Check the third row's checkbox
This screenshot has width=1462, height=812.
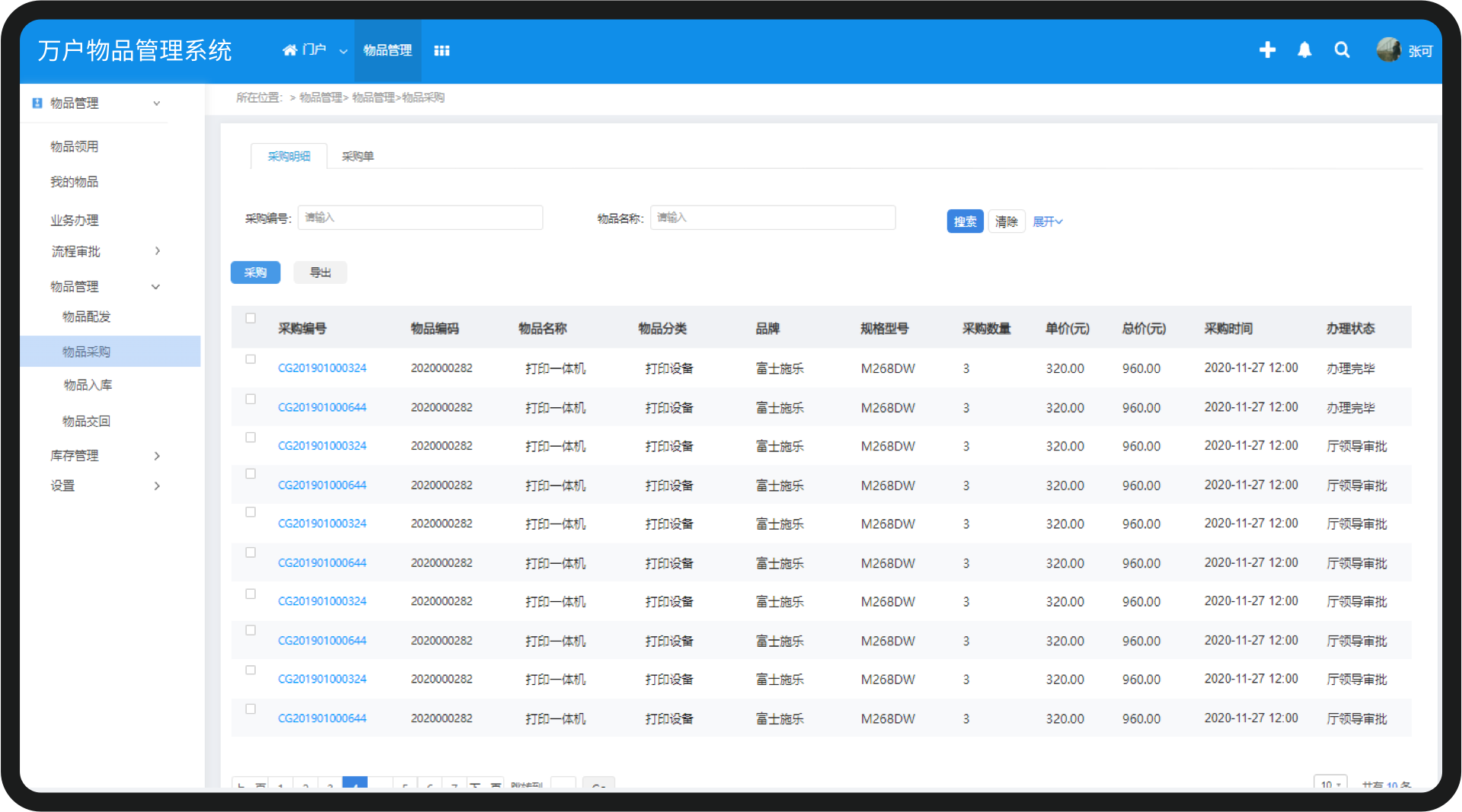(x=251, y=438)
